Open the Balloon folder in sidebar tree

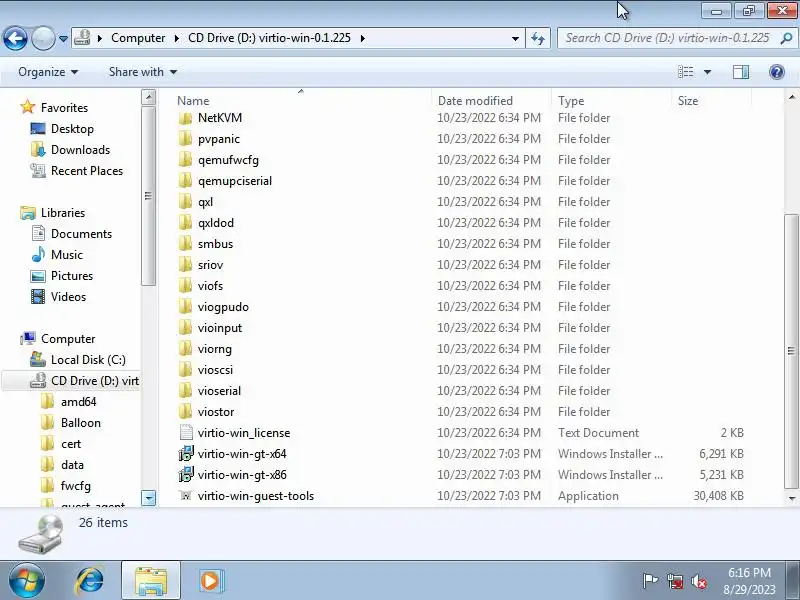(x=81, y=423)
